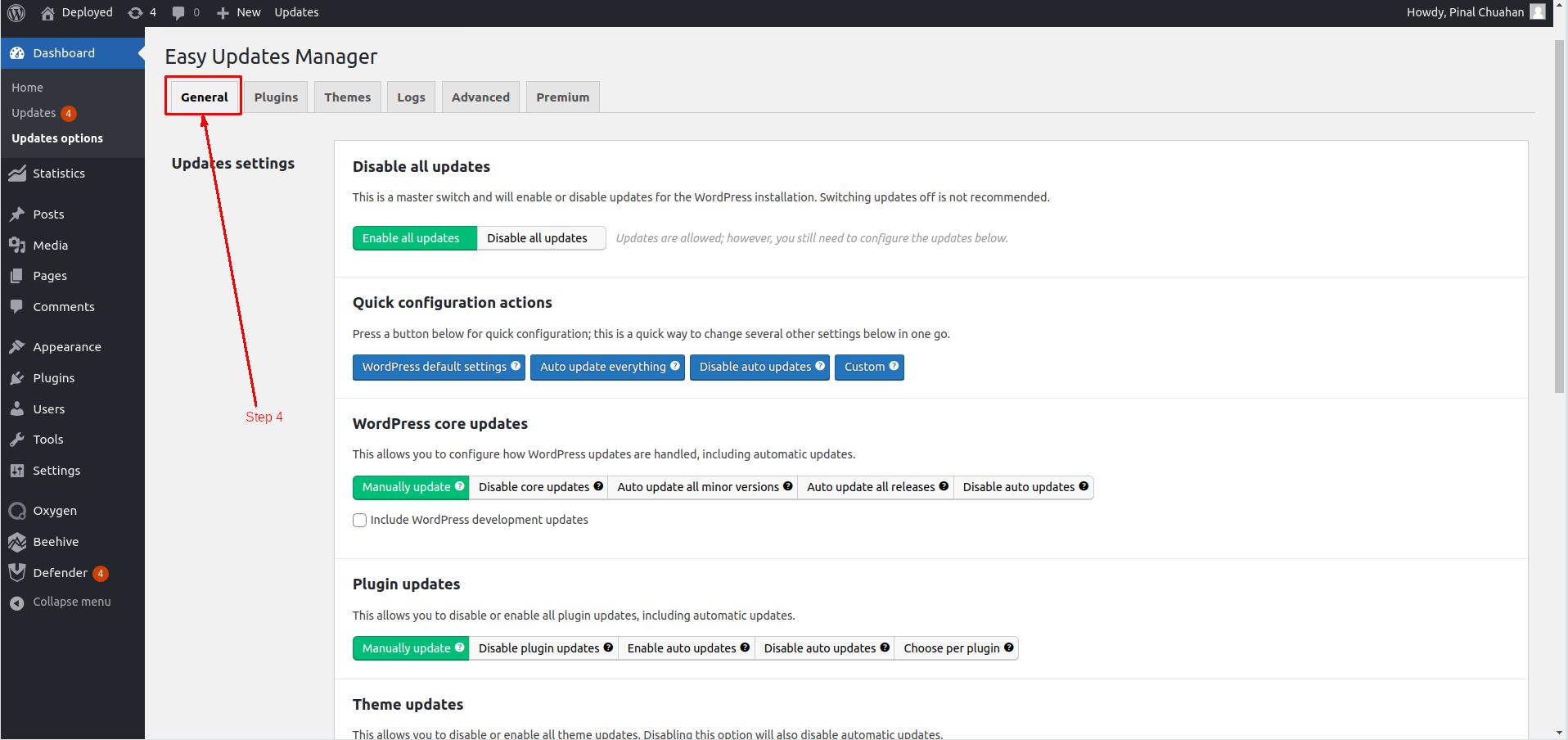
Task: Select Disable plugin updates option
Action: tap(543, 648)
